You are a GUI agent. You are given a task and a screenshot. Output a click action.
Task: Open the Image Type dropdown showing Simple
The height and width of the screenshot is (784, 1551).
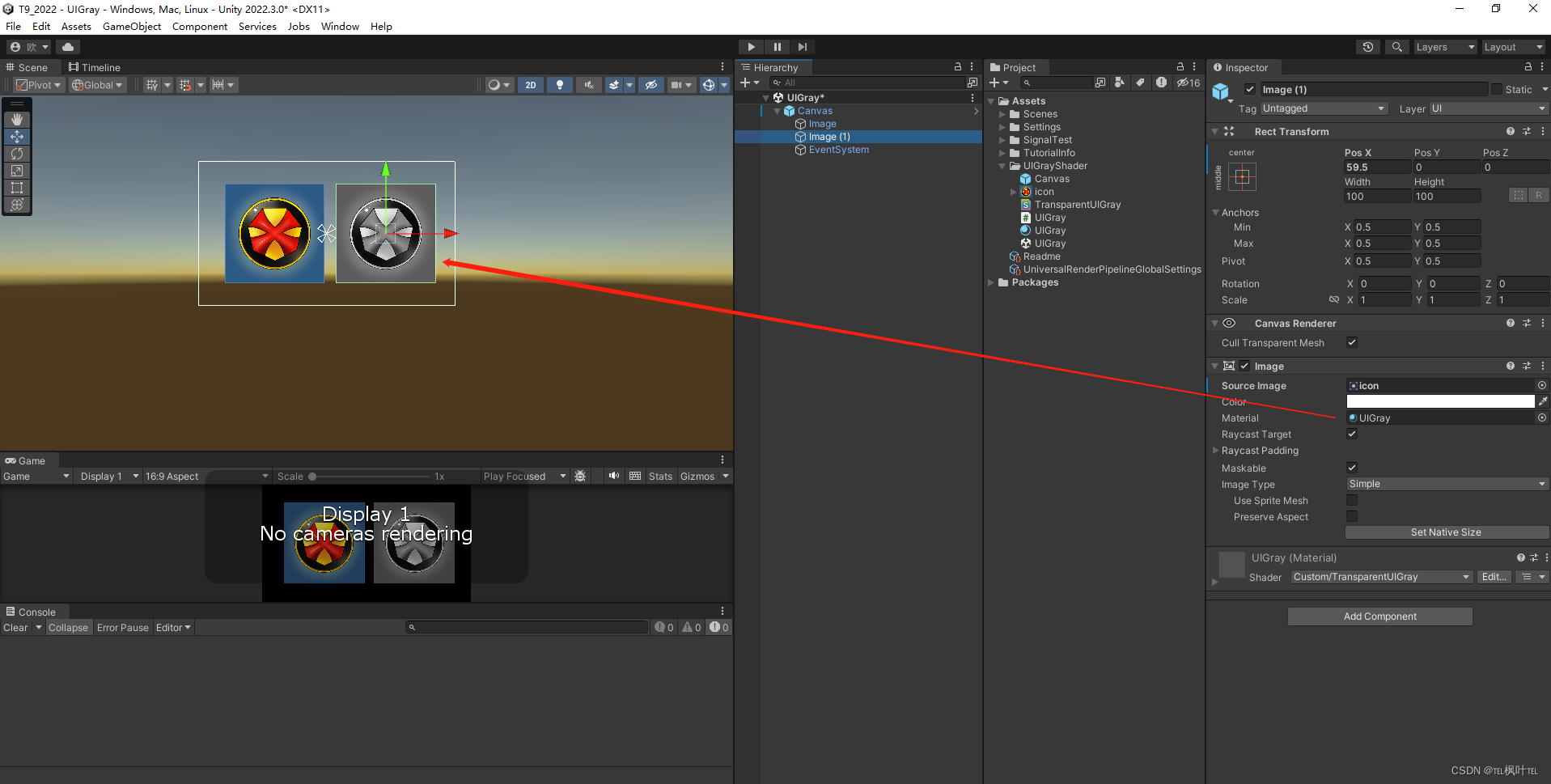click(1446, 483)
